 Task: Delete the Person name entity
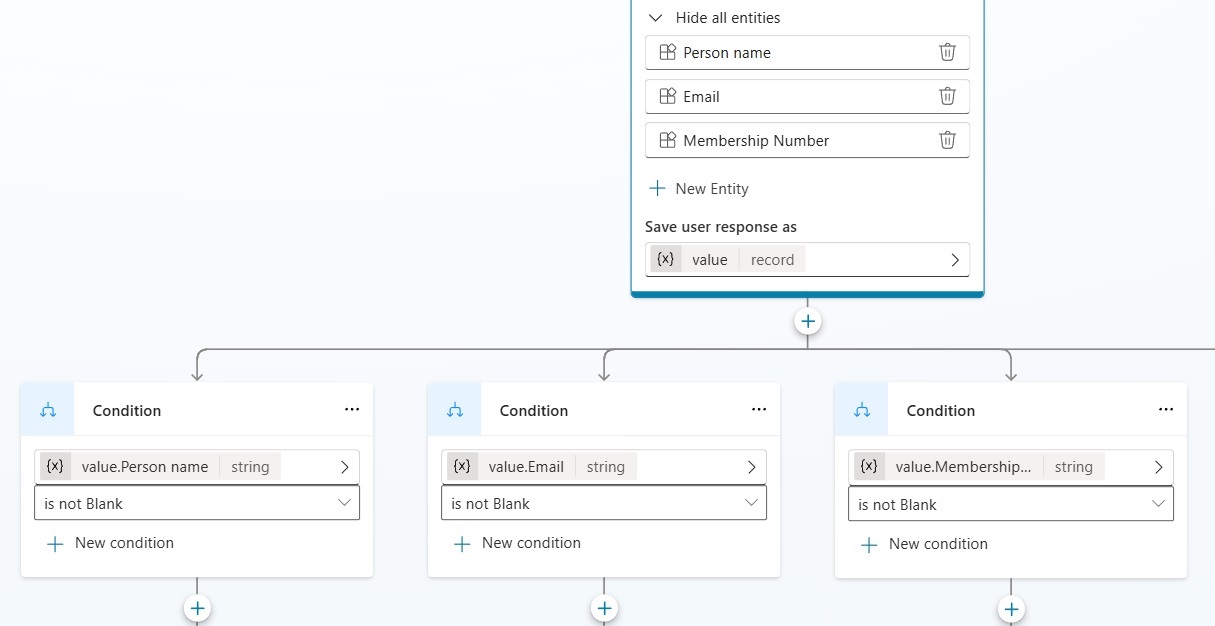(x=947, y=52)
